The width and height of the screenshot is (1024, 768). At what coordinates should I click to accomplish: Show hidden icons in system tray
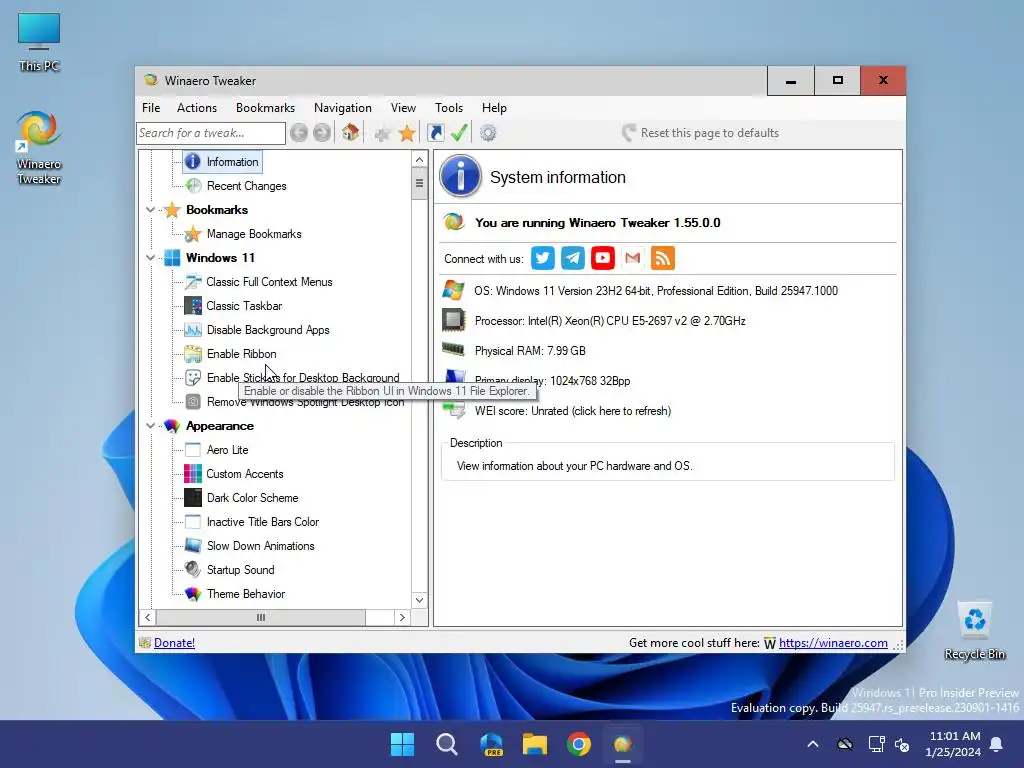[812, 744]
